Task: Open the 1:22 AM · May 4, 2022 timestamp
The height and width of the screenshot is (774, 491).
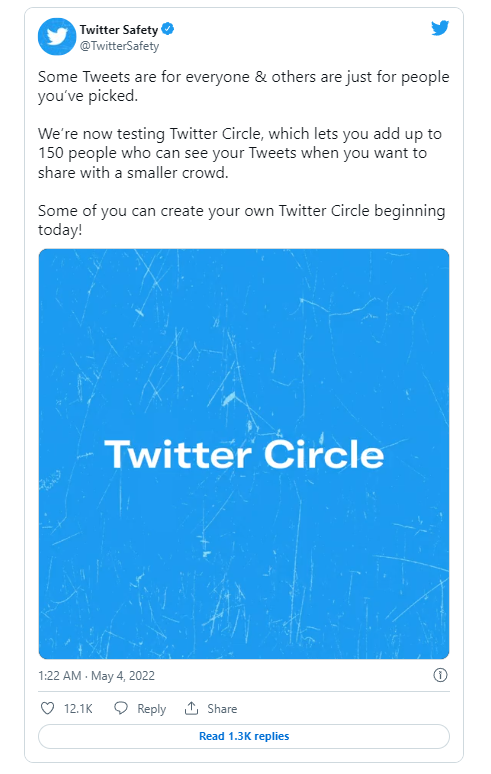Action: pyautogui.click(x=97, y=675)
